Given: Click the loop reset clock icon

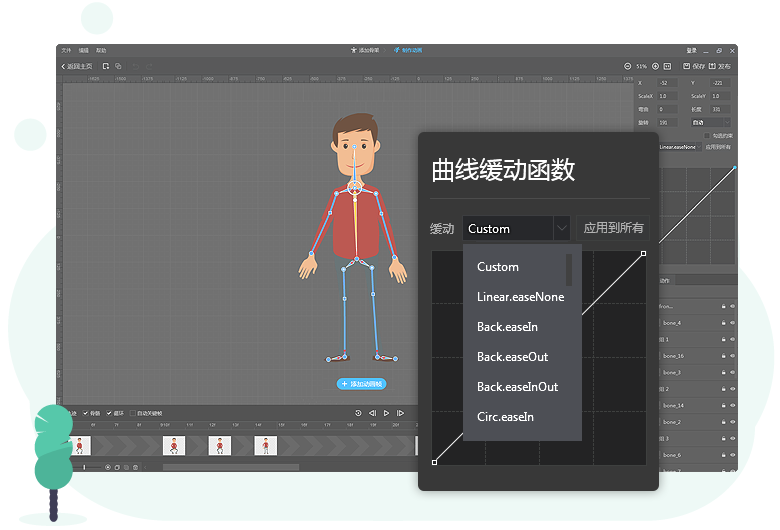Looking at the screenshot, I should [358, 413].
